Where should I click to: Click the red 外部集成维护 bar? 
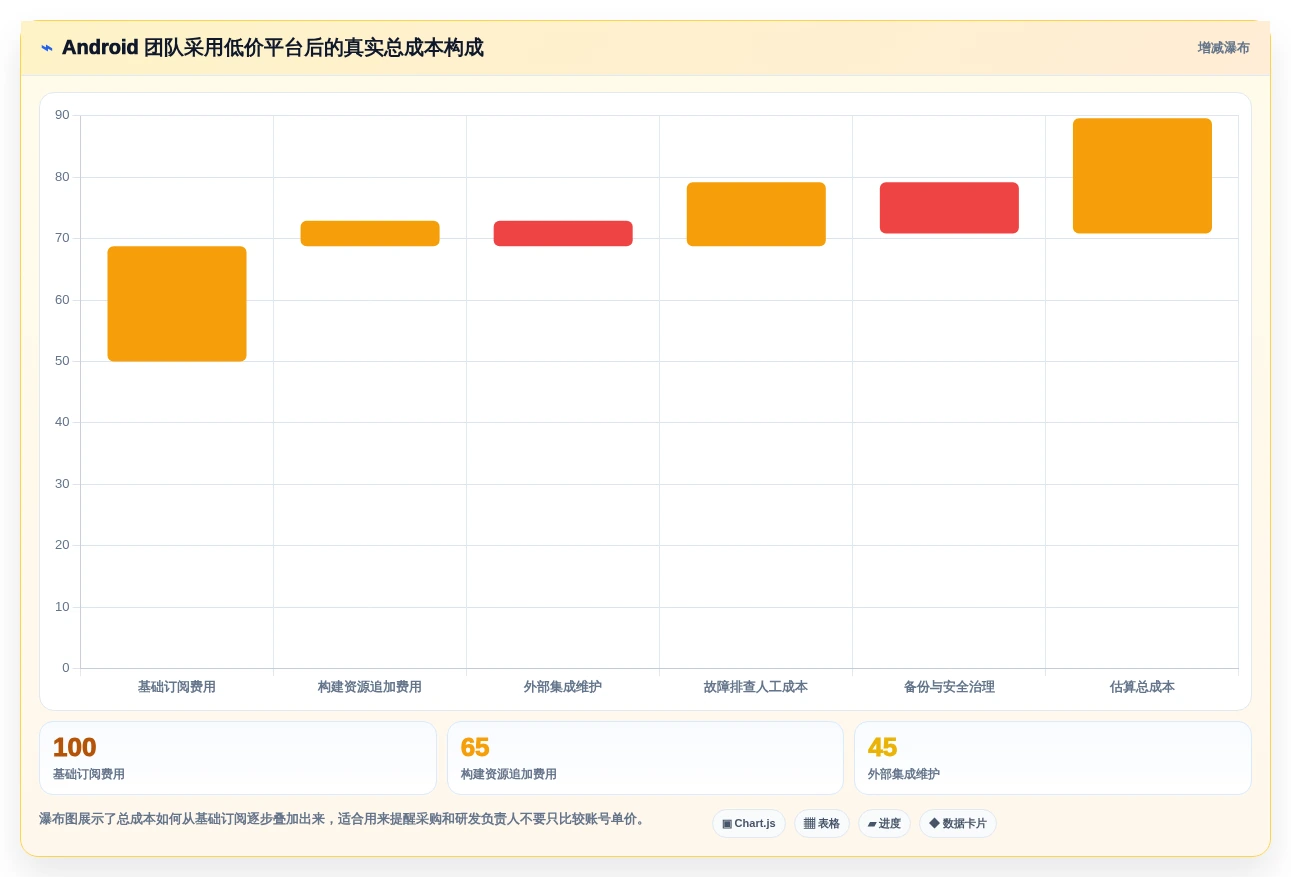(x=563, y=233)
